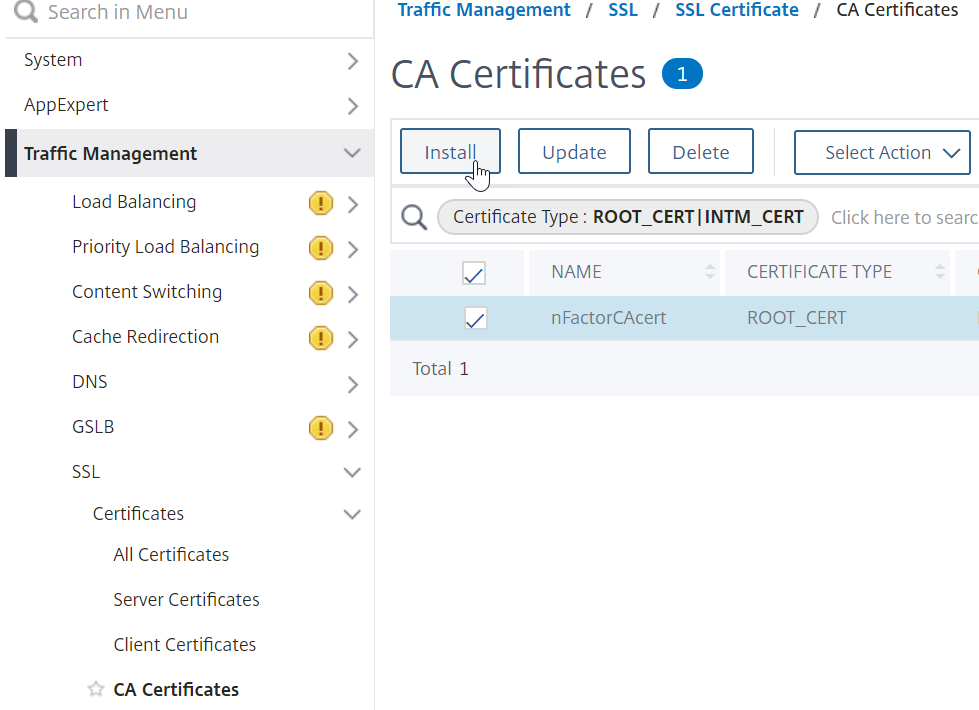The height and width of the screenshot is (710, 979).
Task: Expand Cache Redirection chevron
Action: (353, 339)
